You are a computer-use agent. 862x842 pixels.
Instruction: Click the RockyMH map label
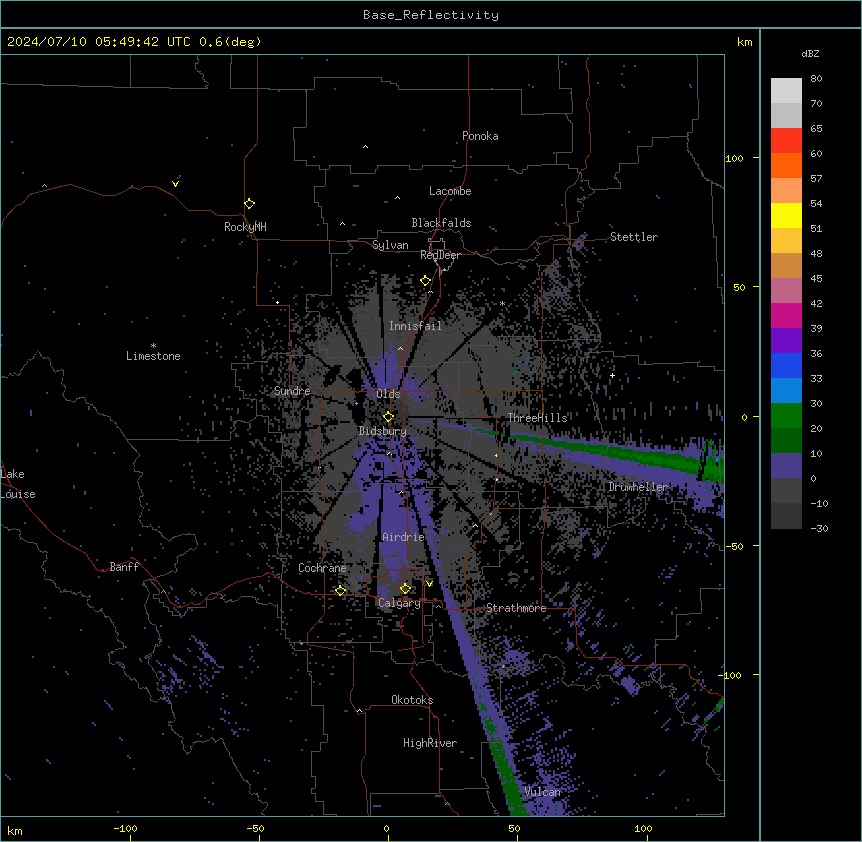click(x=245, y=227)
